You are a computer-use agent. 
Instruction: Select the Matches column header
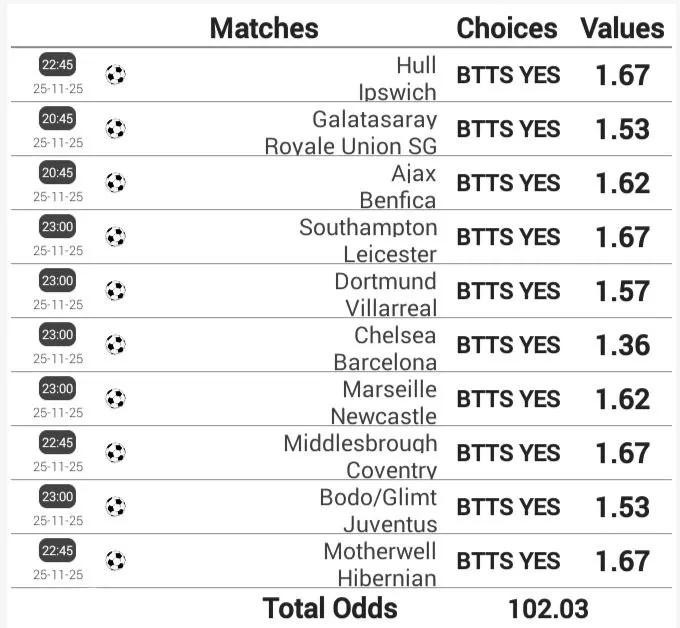tap(264, 28)
